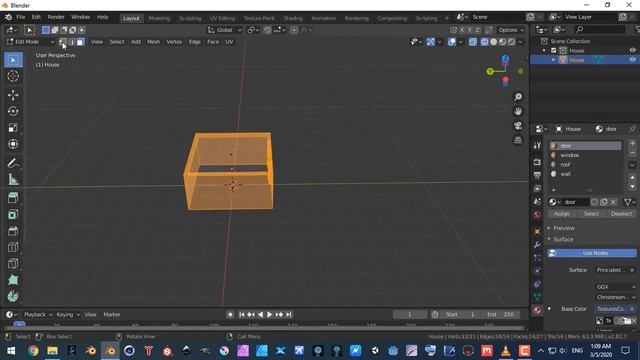The height and width of the screenshot is (360, 640).
Task: Click the End frame field
Action: click(x=501, y=315)
